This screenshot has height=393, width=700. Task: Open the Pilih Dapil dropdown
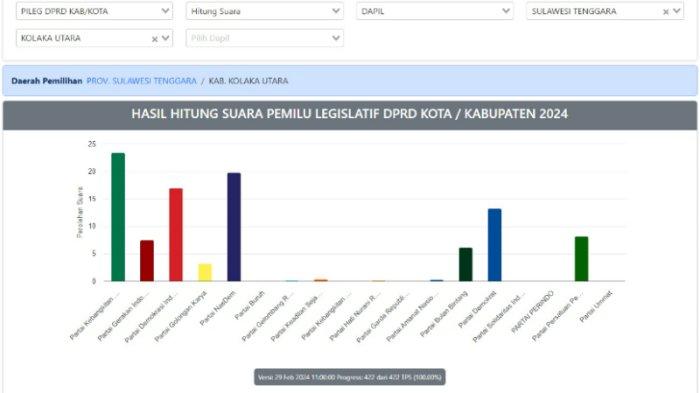(265, 38)
